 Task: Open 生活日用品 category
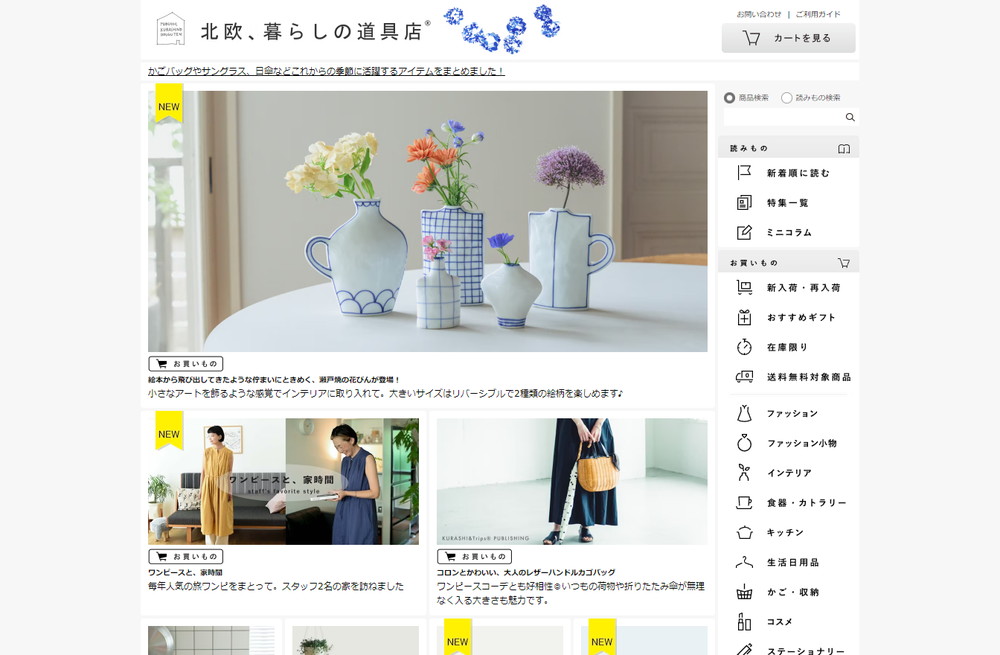793,563
